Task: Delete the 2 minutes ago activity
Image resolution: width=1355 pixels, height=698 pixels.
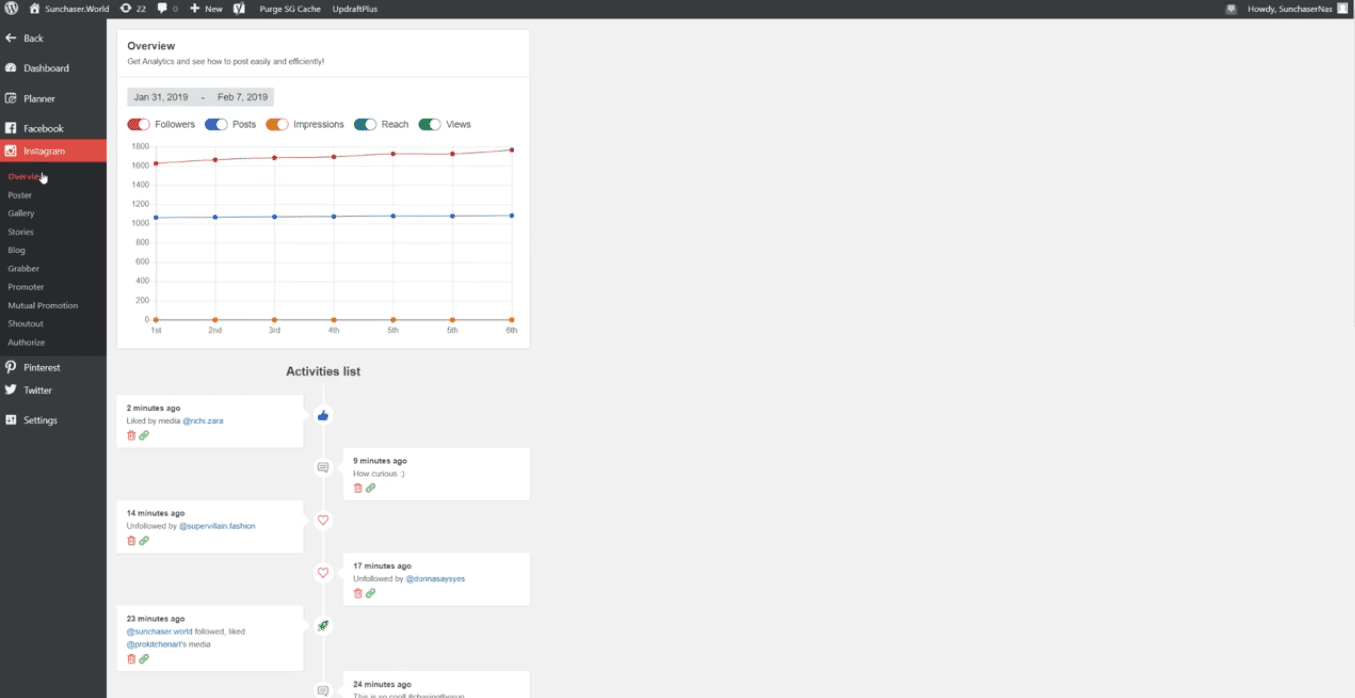Action: (x=131, y=435)
